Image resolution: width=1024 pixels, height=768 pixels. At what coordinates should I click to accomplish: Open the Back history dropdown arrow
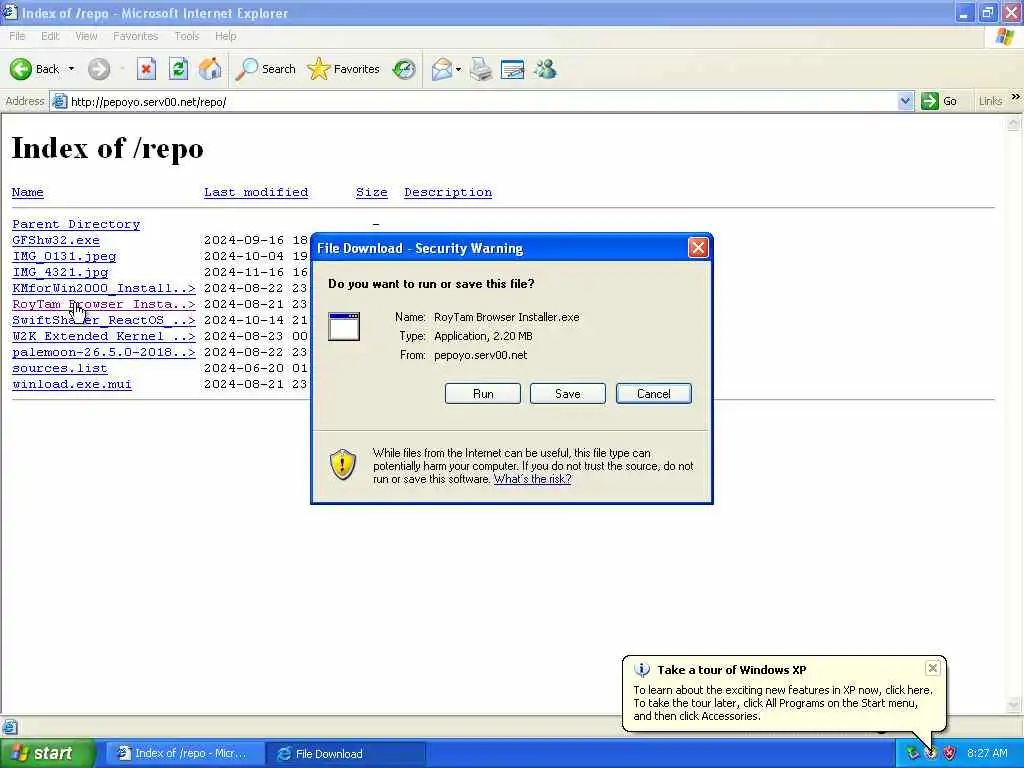(x=71, y=69)
